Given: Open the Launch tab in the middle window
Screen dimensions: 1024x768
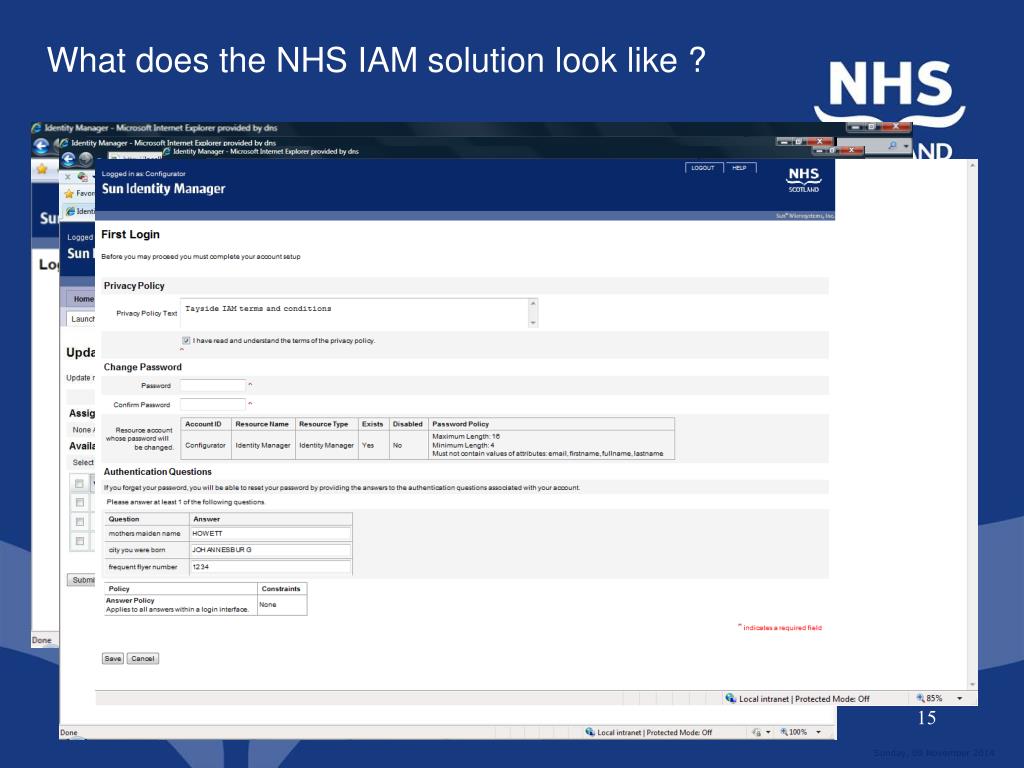Looking at the screenshot, I should tap(81, 319).
